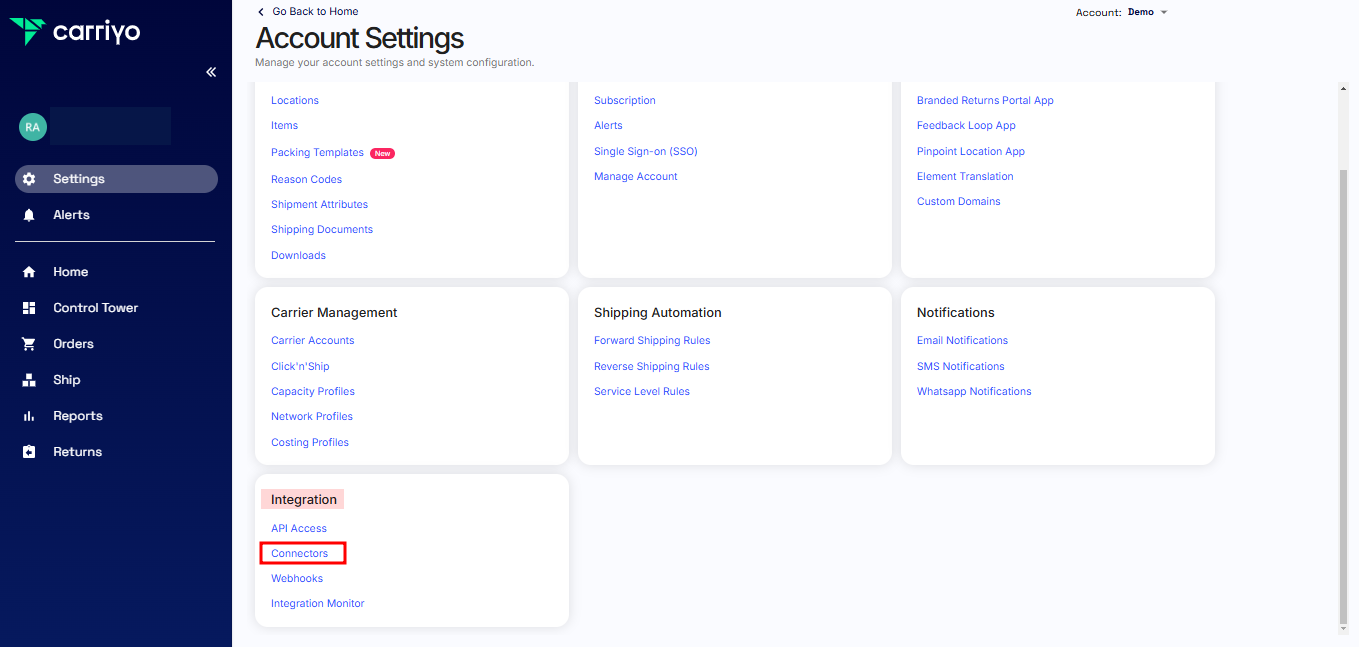1359x647 pixels.
Task: Click the Settings gear icon in sidebar
Action: 29,179
